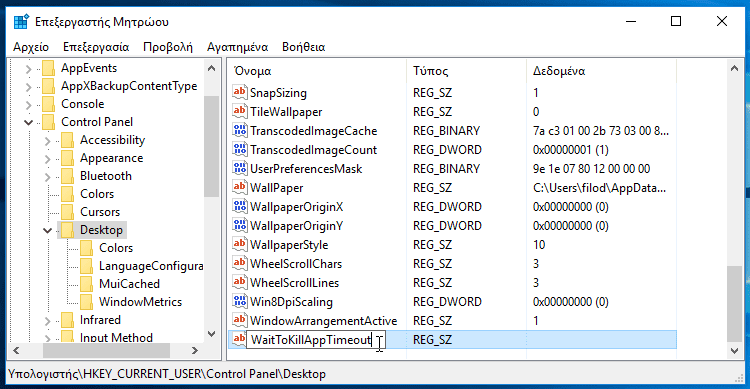Viewport: 750px width, 389px height.
Task: Click the WindowMetrics folder icon
Action: [x=87, y=301]
